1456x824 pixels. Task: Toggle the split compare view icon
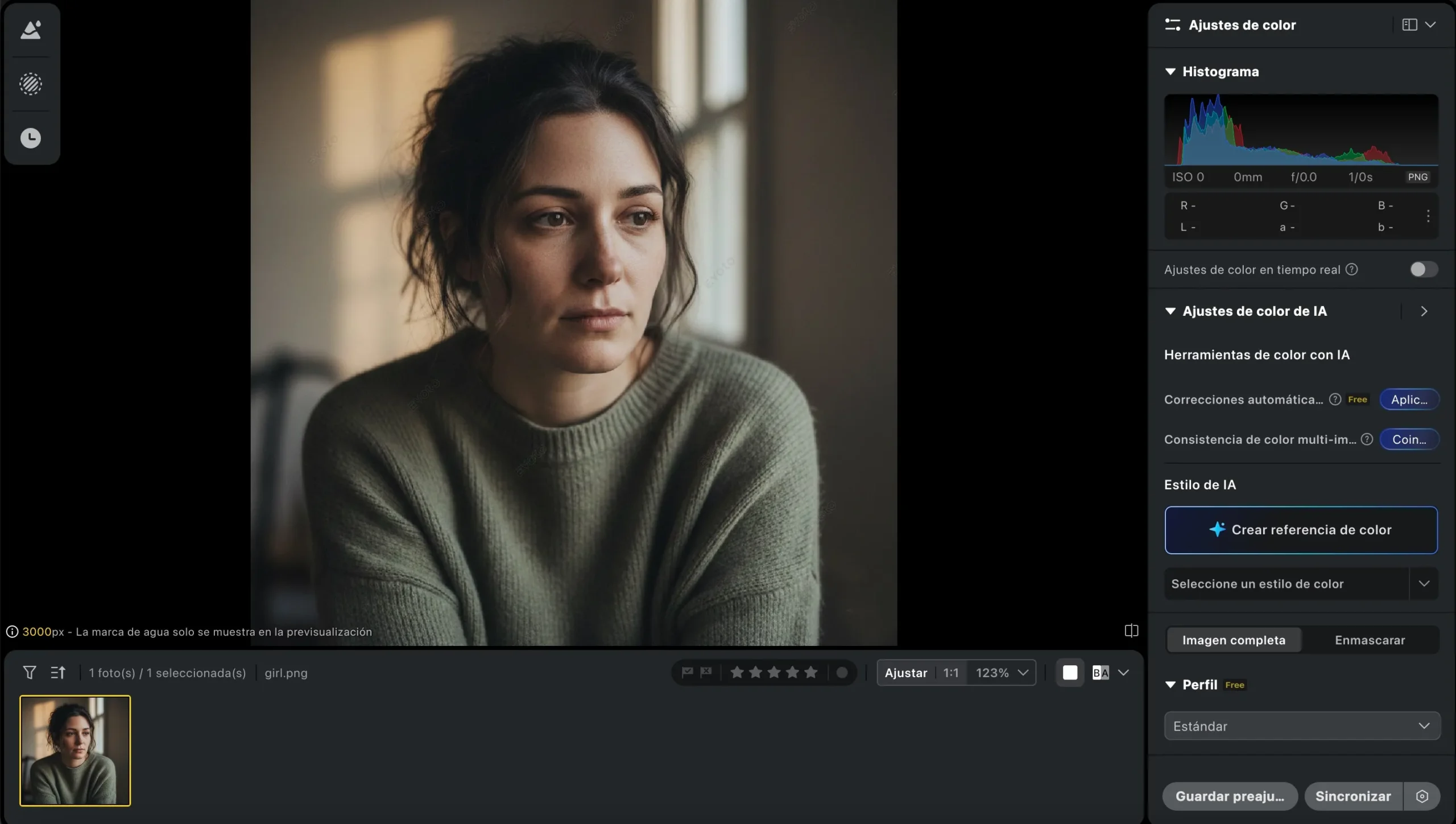coord(1131,631)
